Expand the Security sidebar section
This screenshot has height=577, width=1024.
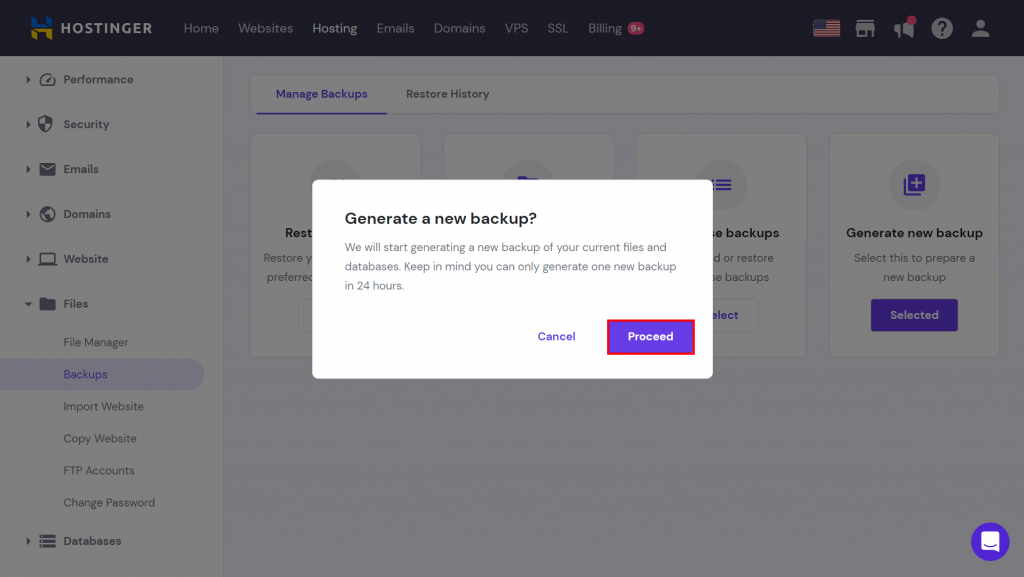[x=28, y=124]
